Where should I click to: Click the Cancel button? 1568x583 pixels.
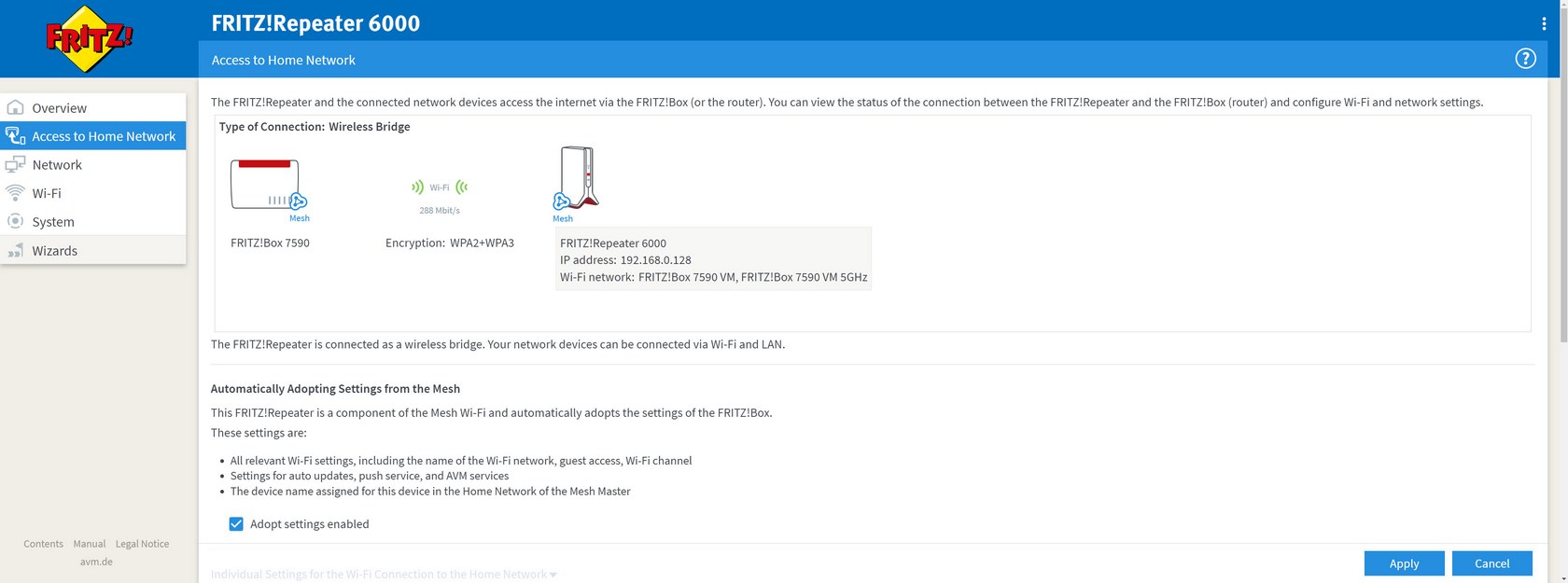click(x=1491, y=563)
